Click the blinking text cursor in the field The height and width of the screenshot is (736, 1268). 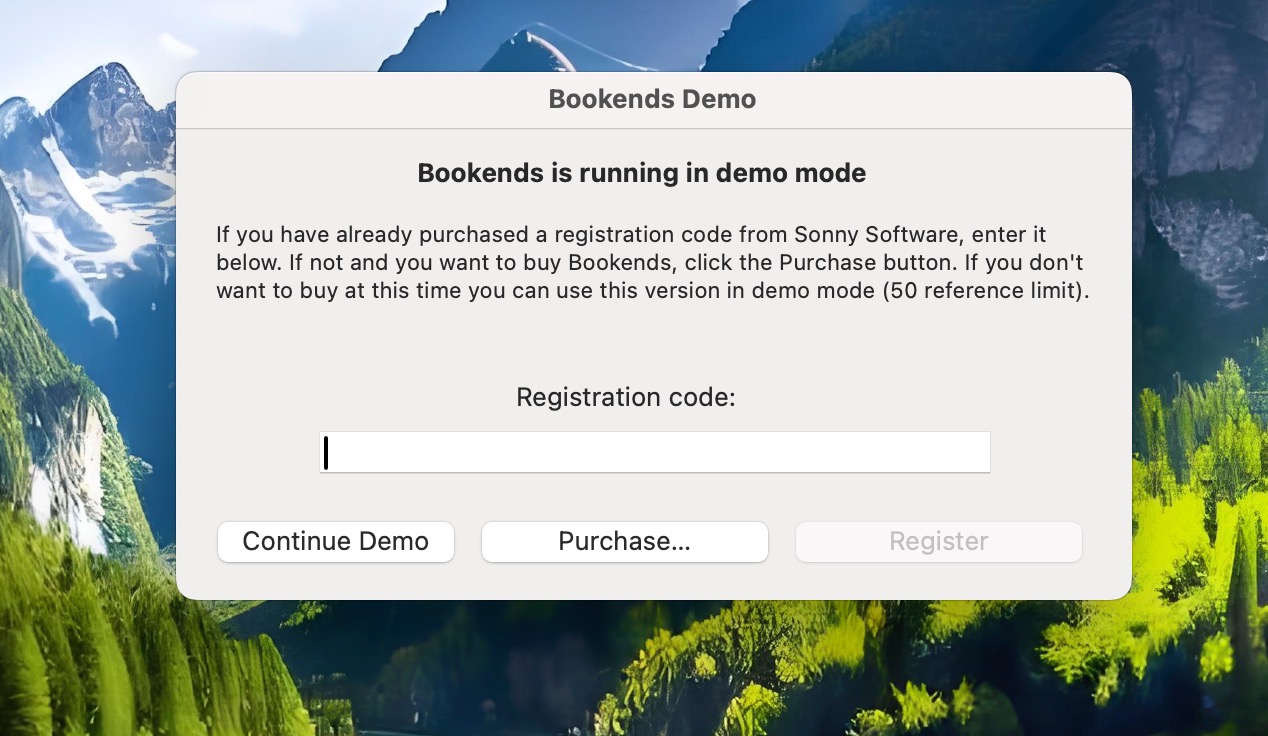pos(326,453)
